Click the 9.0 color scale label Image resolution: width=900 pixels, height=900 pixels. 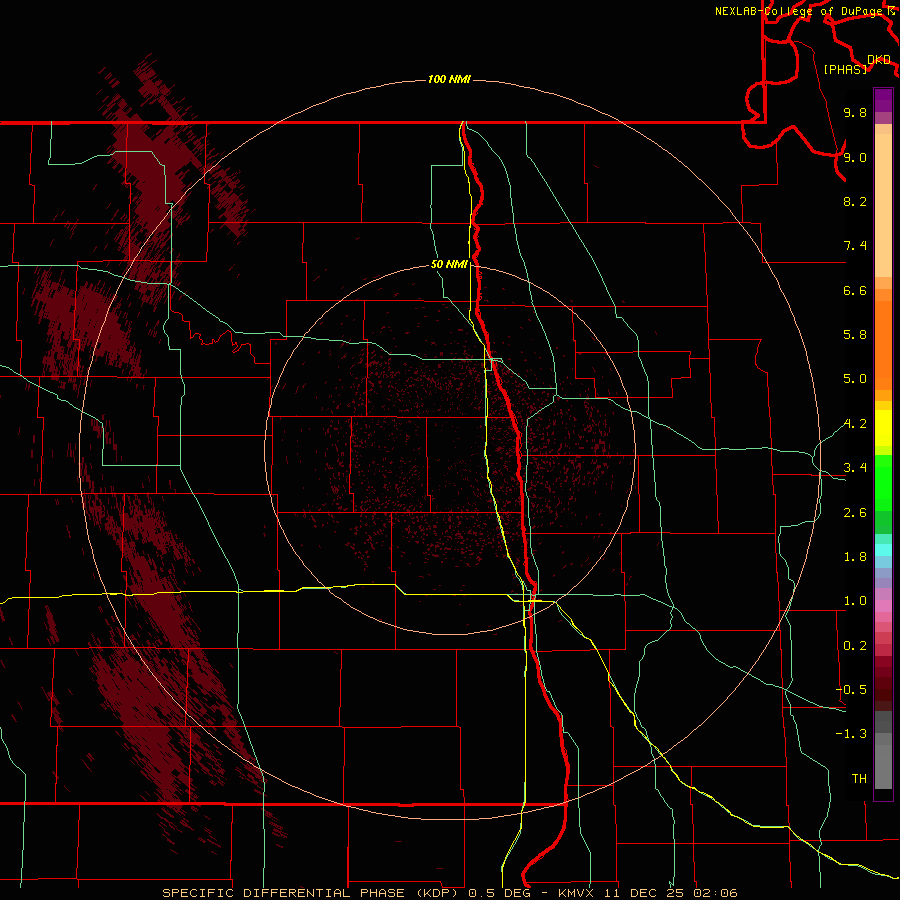point(855,157)
